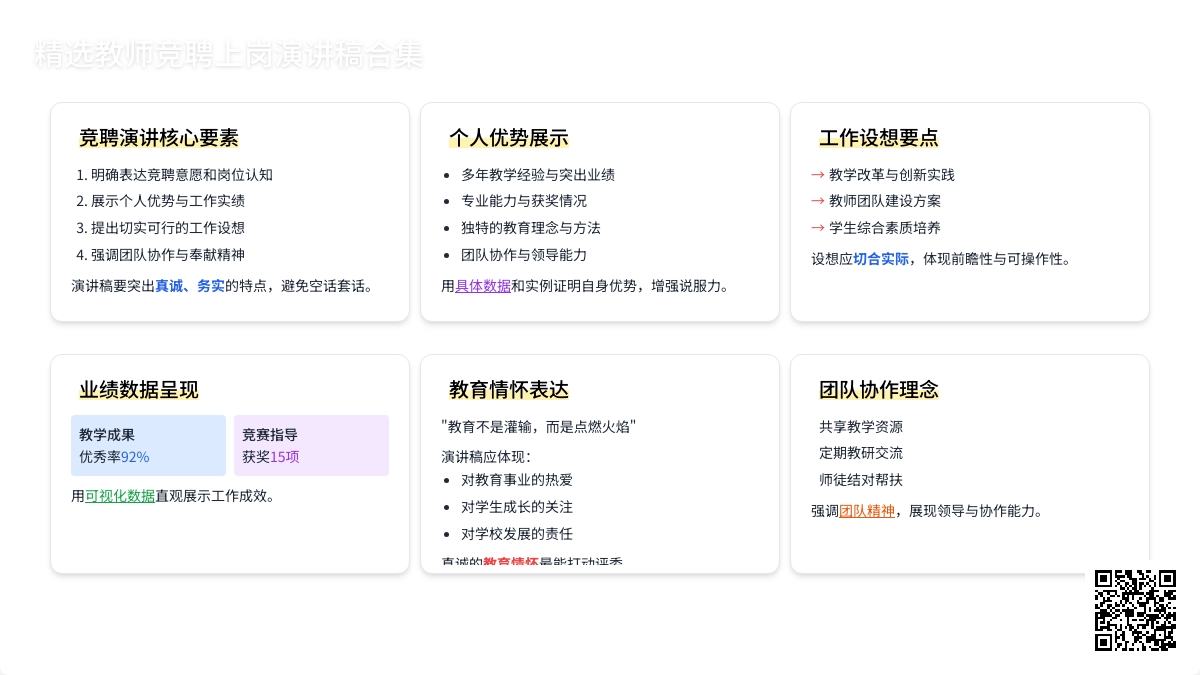Click bullet 对学校发展的责任
Screen dimensions: 1200x675
pos(517,534)
